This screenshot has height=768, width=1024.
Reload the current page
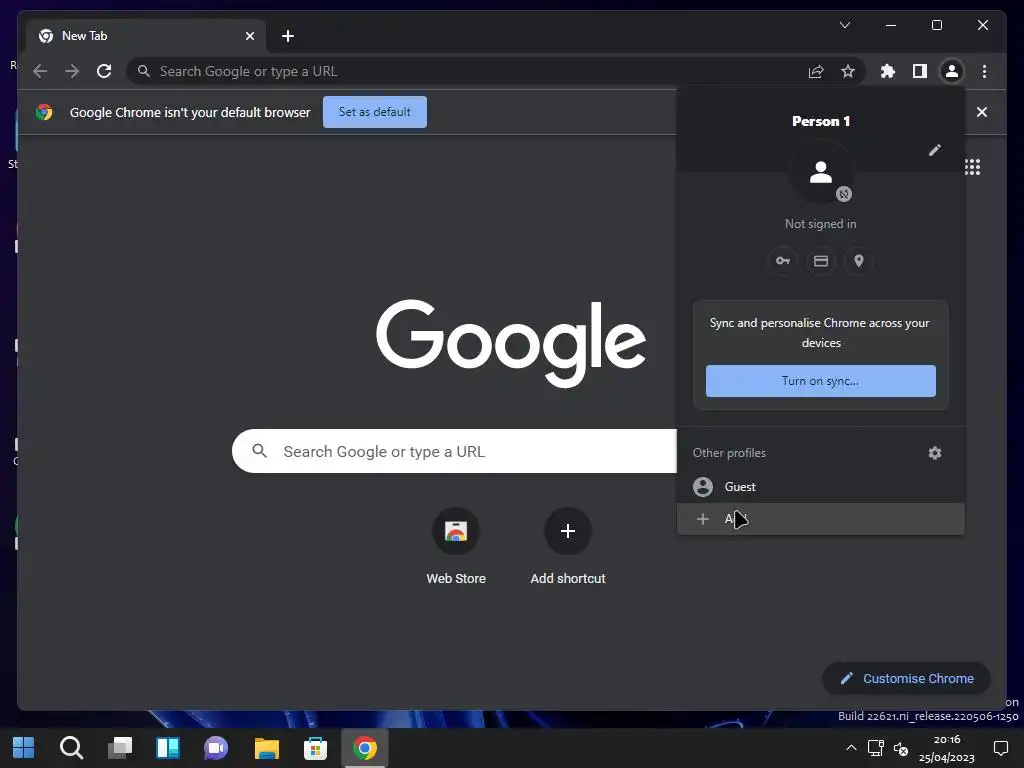pyautogui.click(x=104, y=71)
